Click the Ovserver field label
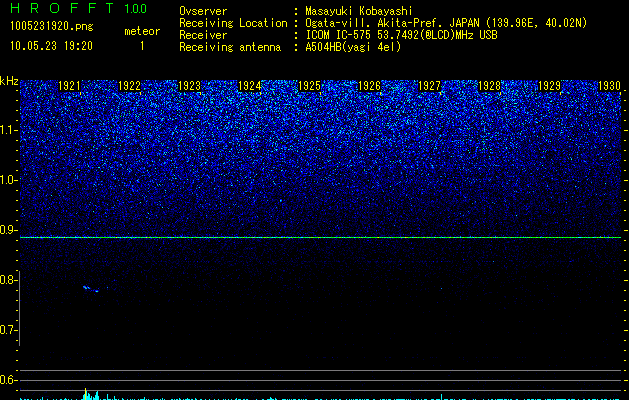 coord(203,11)
